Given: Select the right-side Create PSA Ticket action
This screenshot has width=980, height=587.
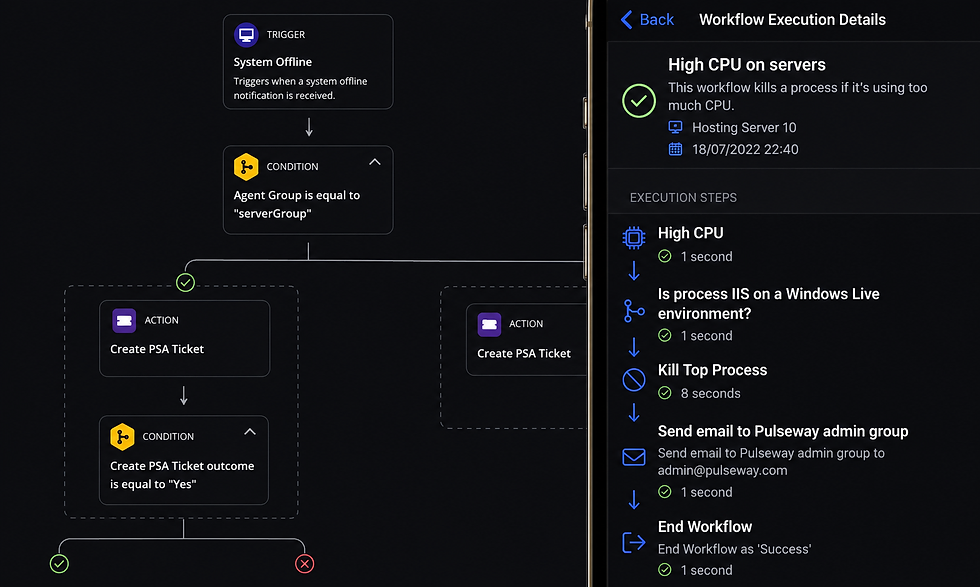Looking at the screenshot, I should click(x=527, y=339).
